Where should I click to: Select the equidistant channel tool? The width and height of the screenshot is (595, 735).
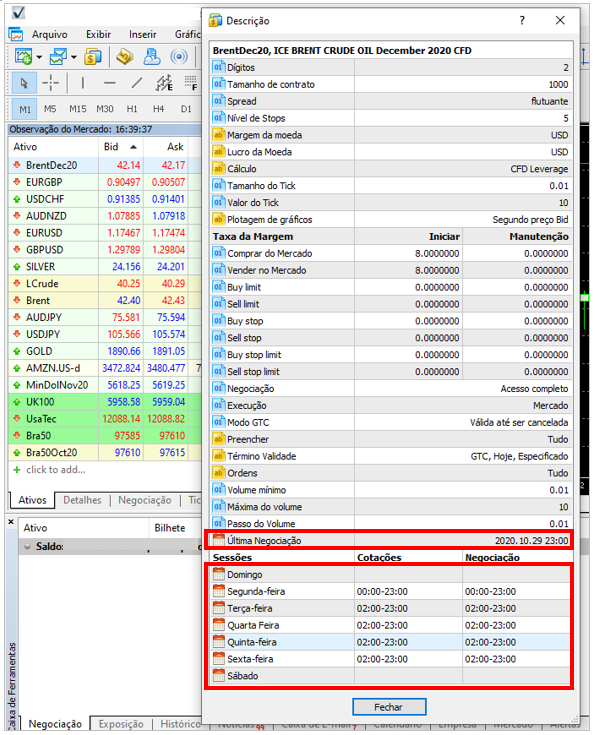[x=164, y=83]
